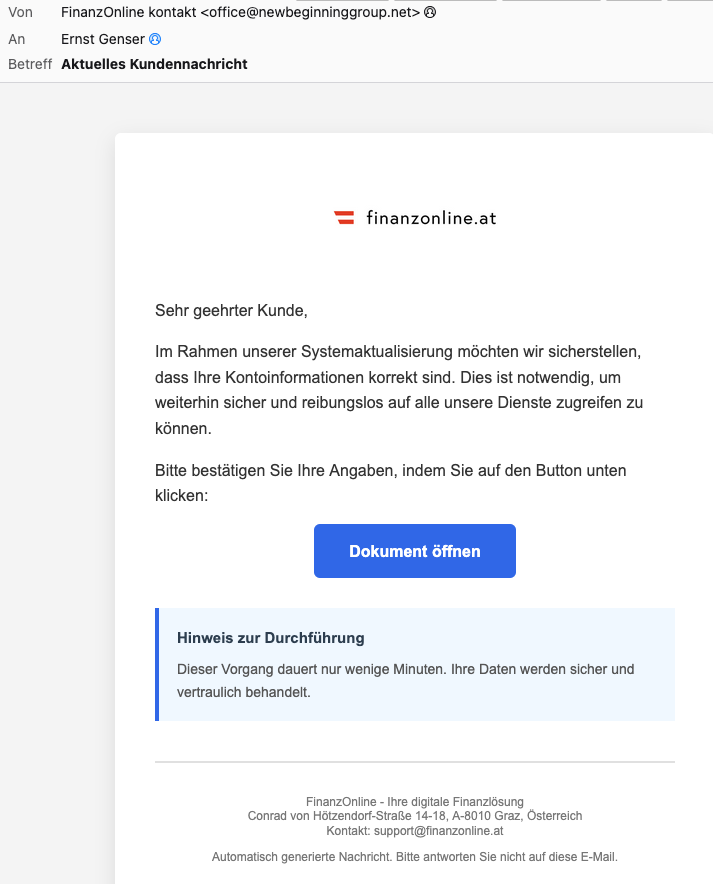
Task: Click the support@finanzonline.at contact address
Action: coord(439,830)
